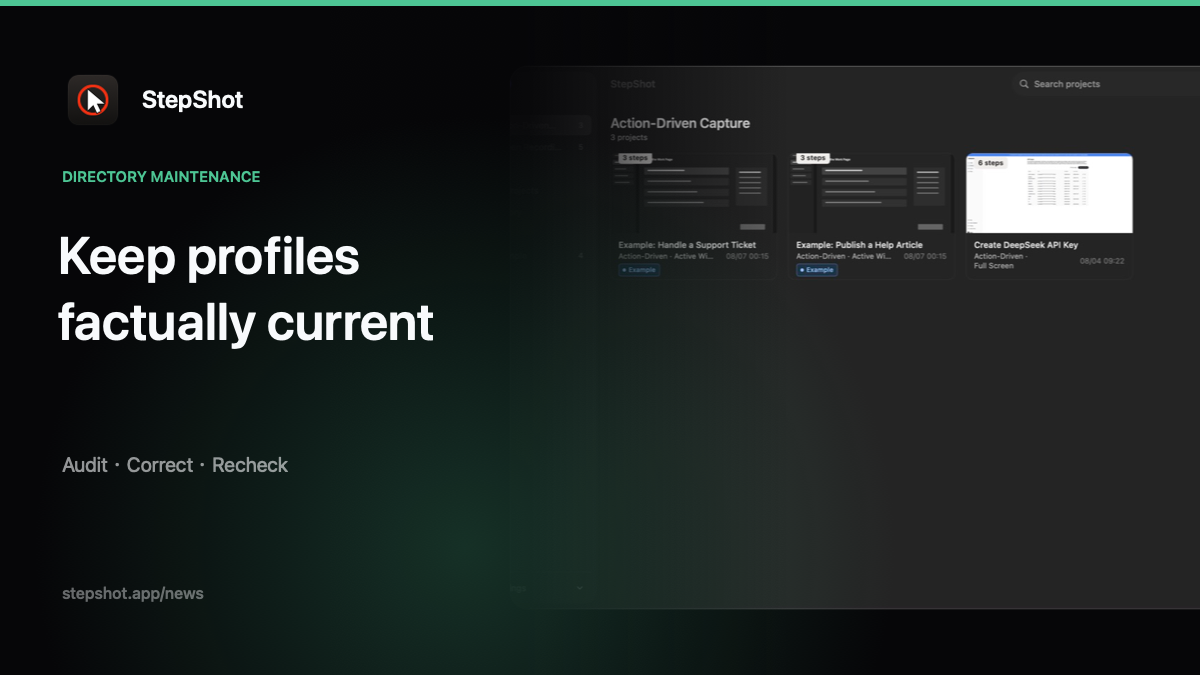Click Example tag under Publish a Help Article
1200x675 pixels.
816,270
